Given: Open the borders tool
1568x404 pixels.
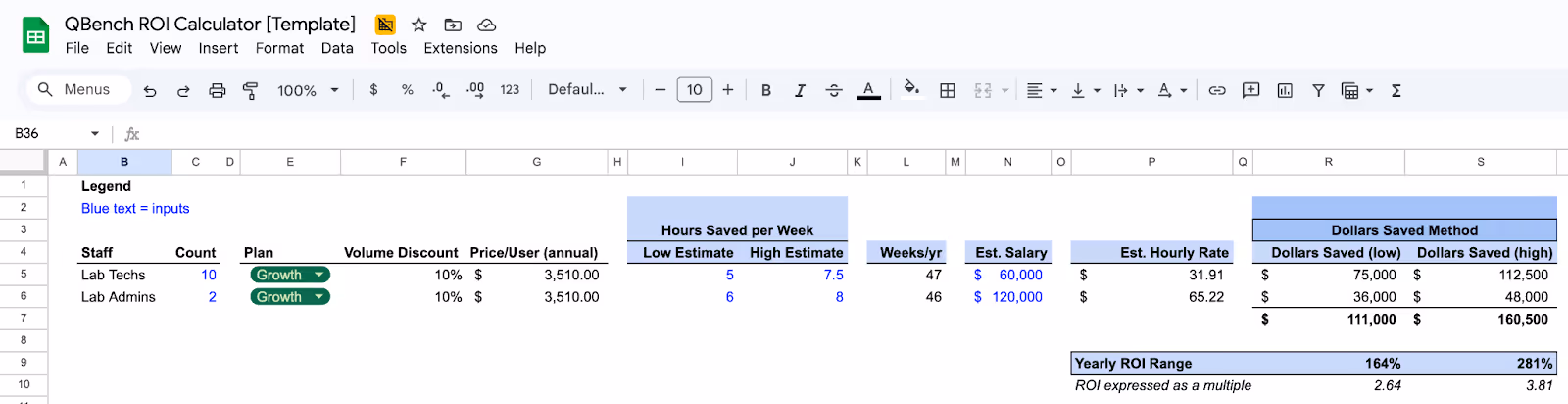Looking at the screenshot, I should click(x=948, y=90).
